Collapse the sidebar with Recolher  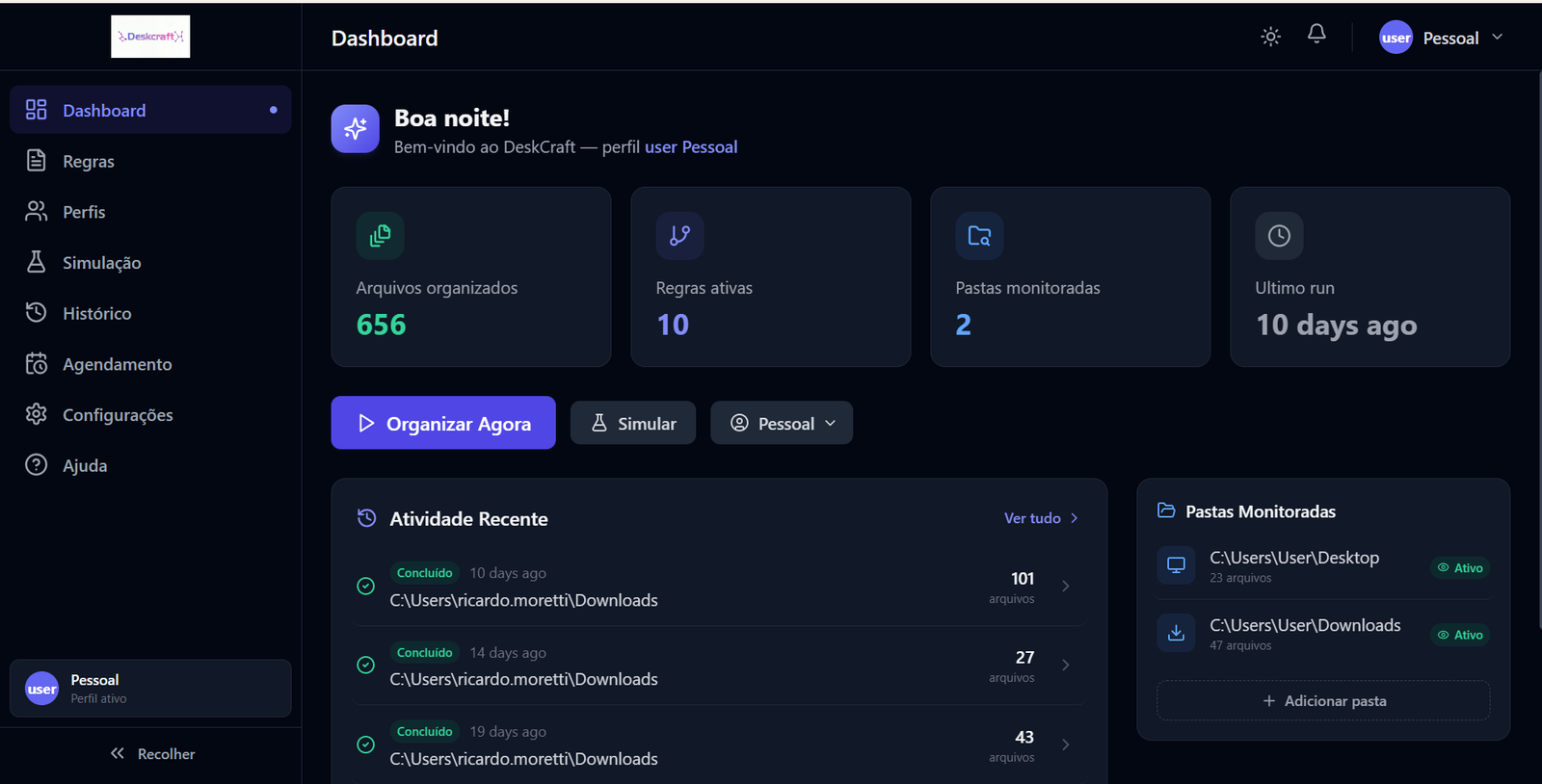tap(152, 754)
